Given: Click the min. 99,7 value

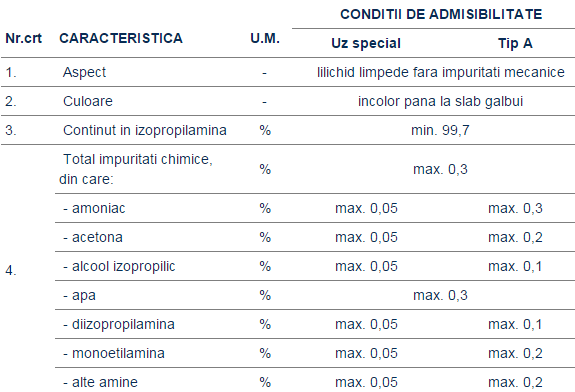Looking at the screenshot, I should pyautogui.click(x=440, y=130).
